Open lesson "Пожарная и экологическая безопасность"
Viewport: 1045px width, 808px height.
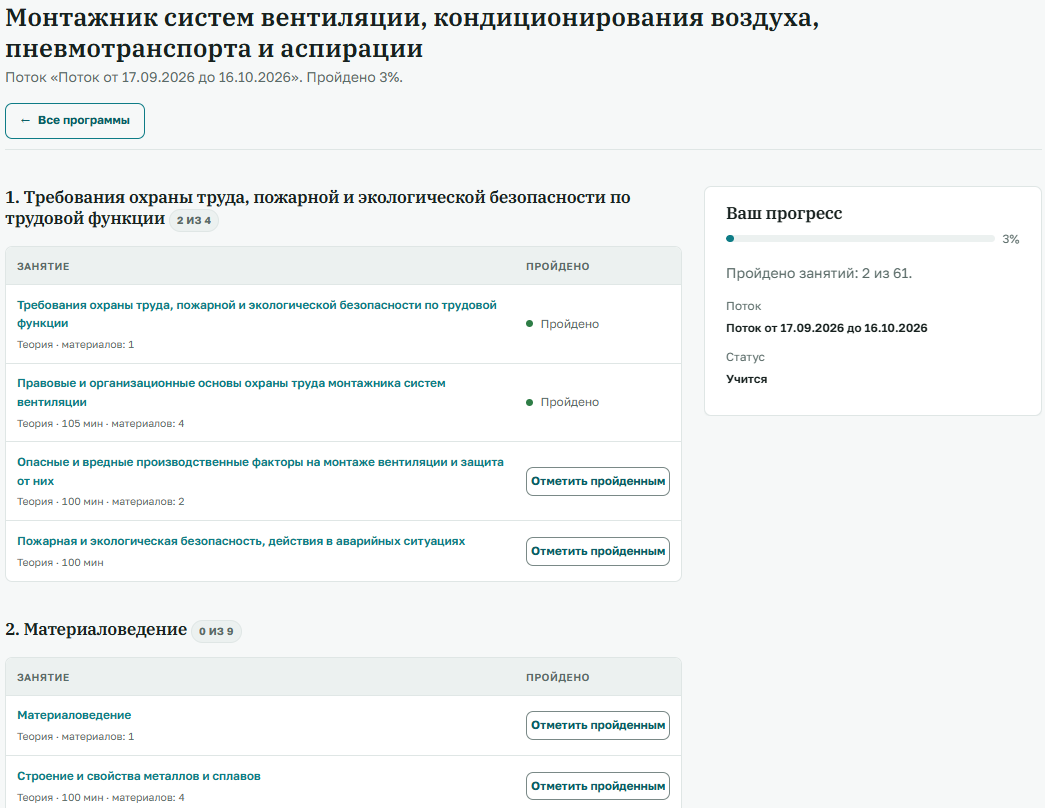(241, 541)
